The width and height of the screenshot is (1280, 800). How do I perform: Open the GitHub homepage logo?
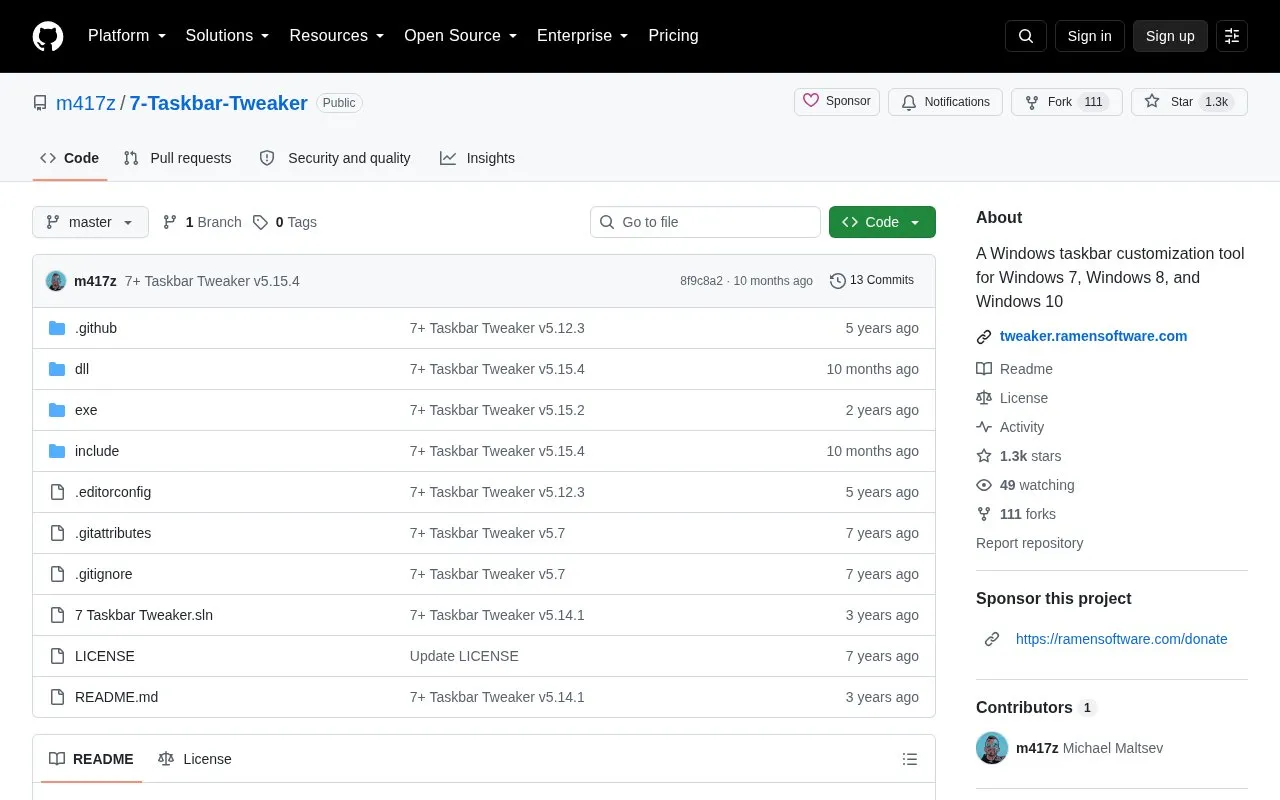click(48, 36)
